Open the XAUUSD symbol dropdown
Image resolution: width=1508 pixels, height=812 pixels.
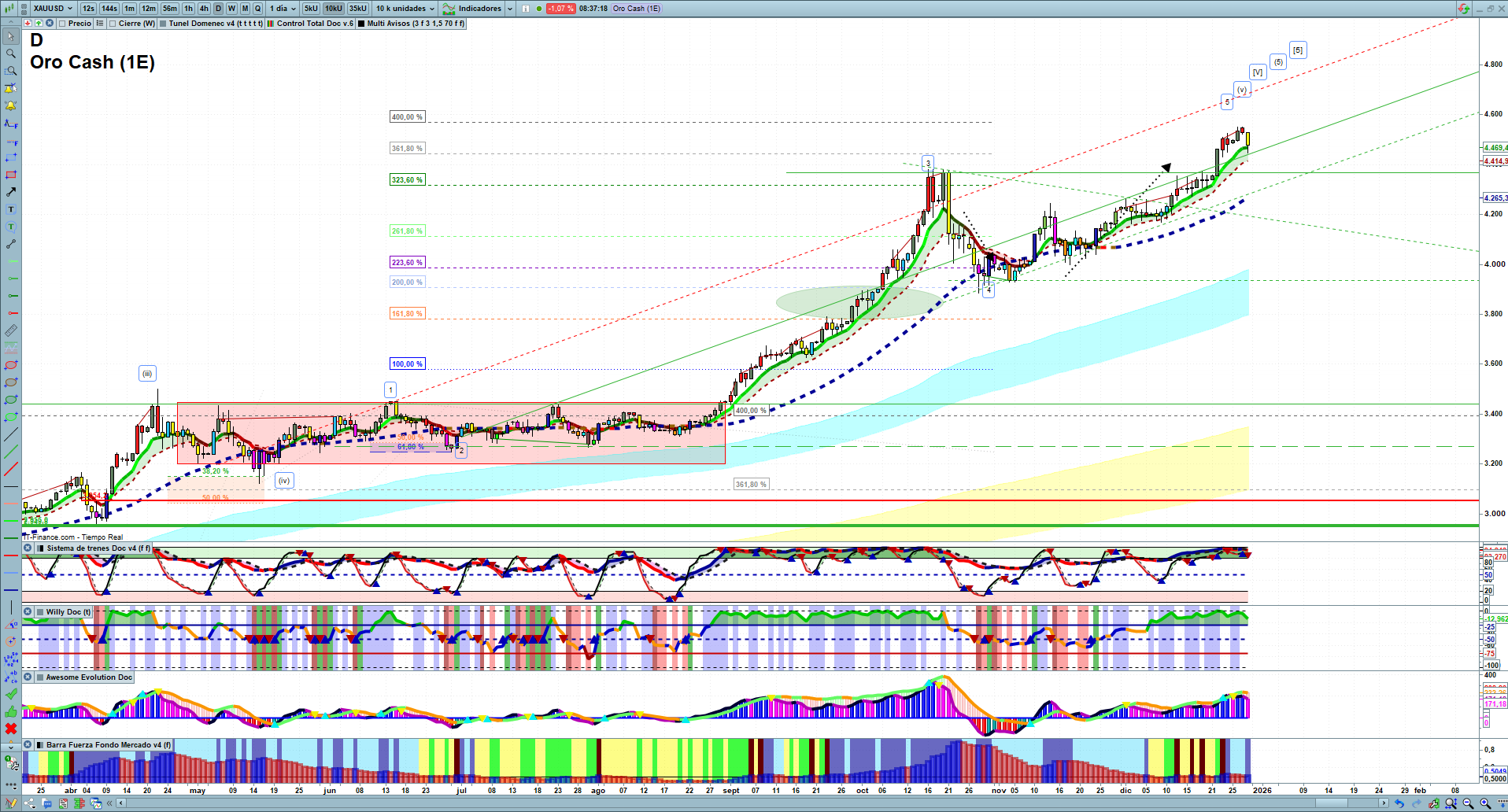[54, 9]
